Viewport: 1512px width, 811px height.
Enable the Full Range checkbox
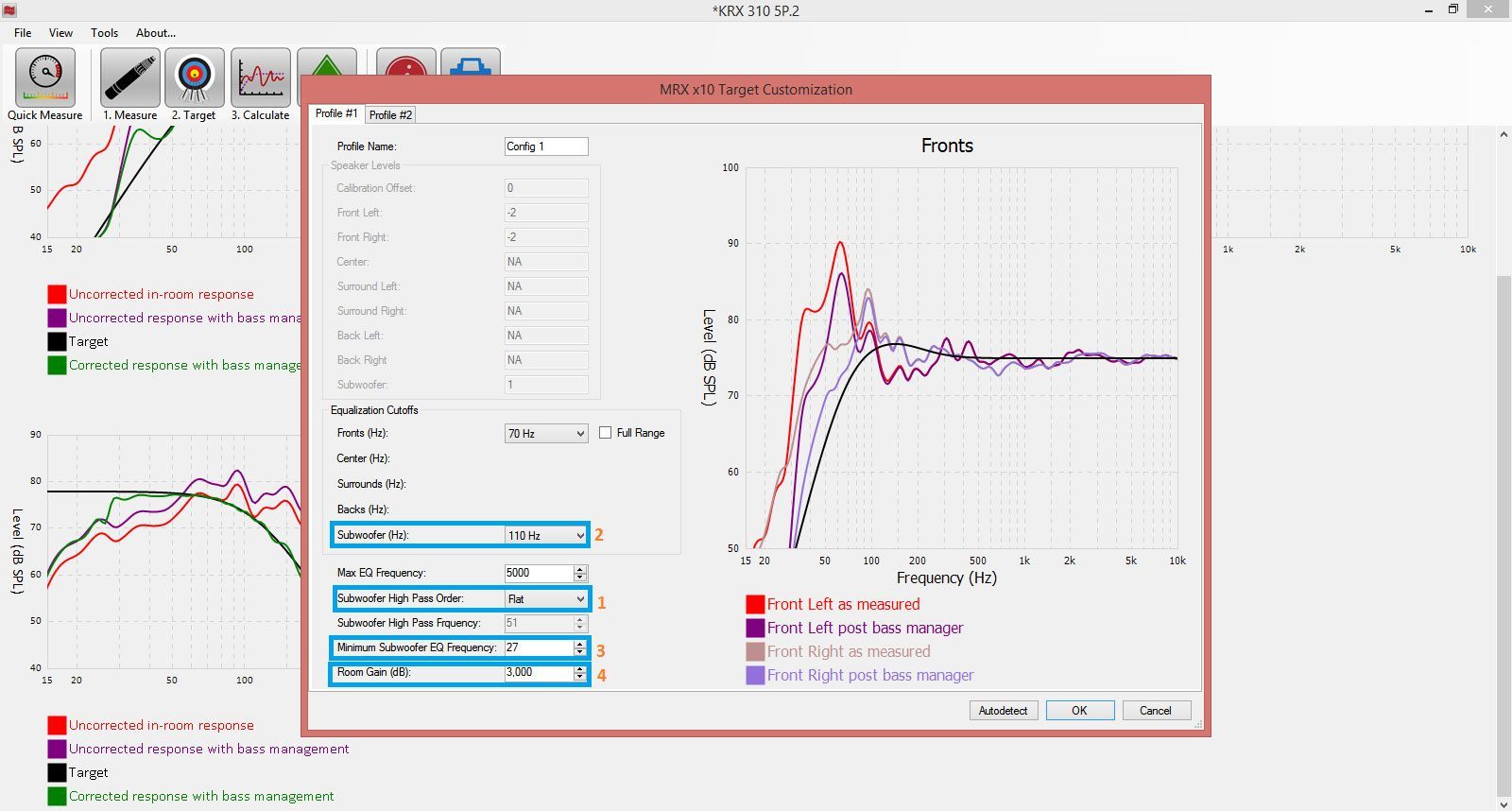(x=606, y=433)
